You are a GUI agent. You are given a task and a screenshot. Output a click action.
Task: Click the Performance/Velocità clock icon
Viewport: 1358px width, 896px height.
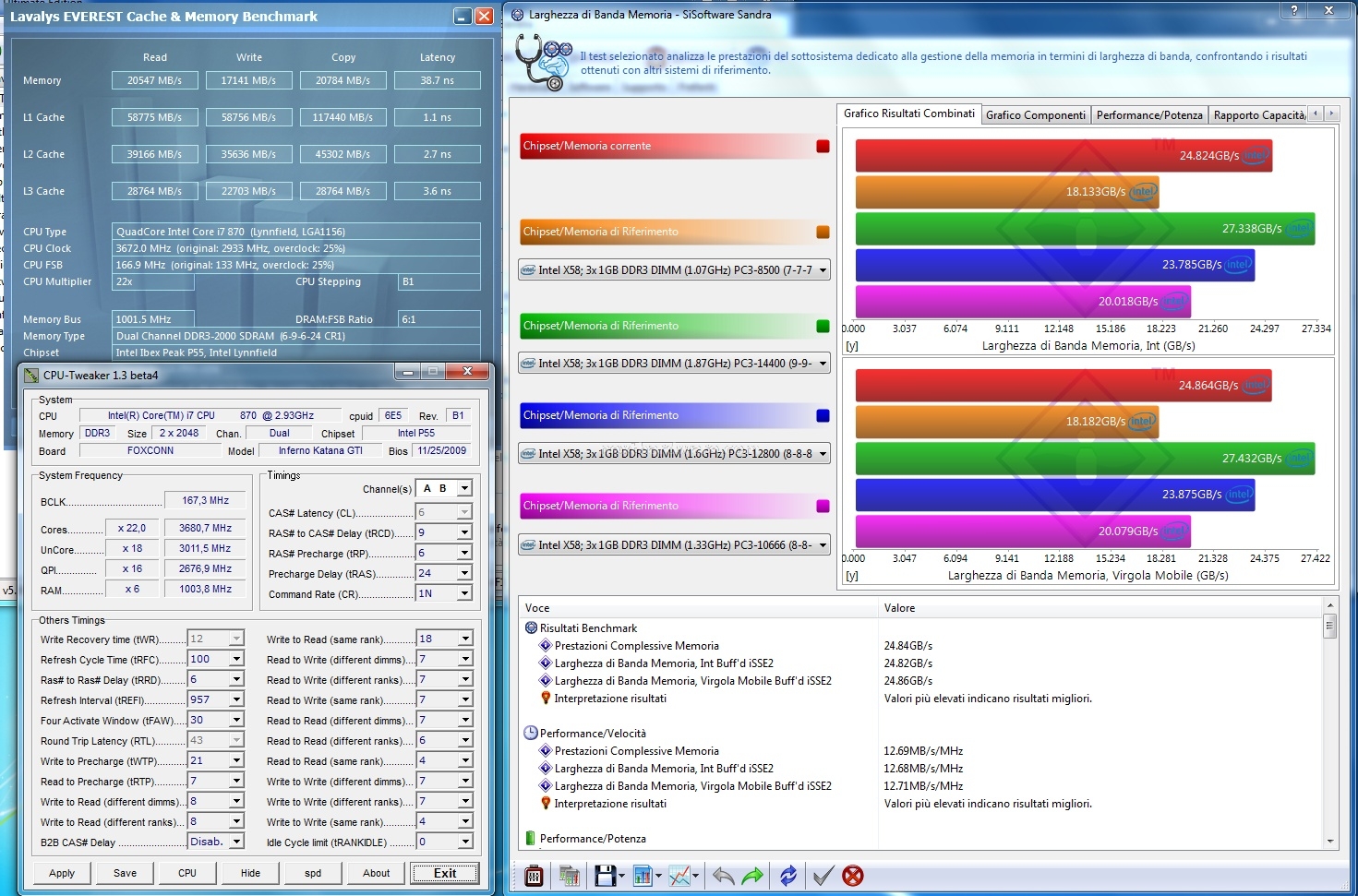pos(531,733)
